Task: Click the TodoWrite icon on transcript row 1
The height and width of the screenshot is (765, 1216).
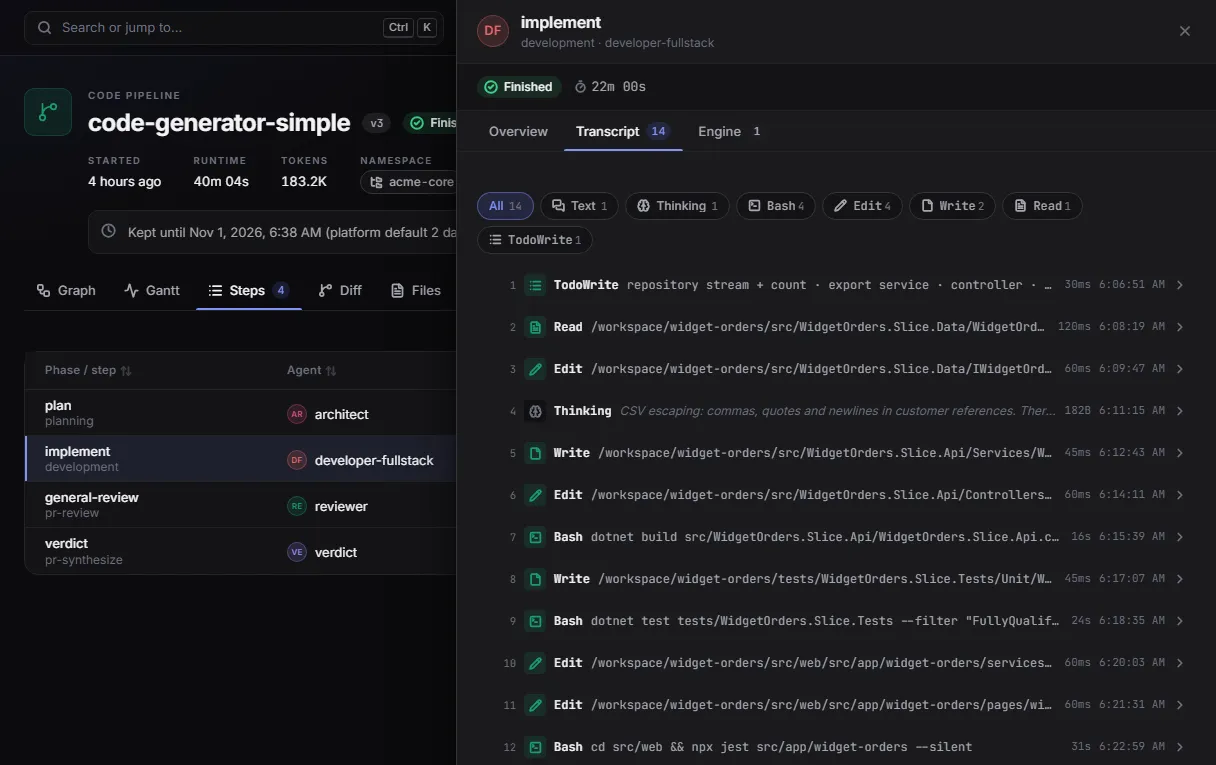Action: pos(535,285)
